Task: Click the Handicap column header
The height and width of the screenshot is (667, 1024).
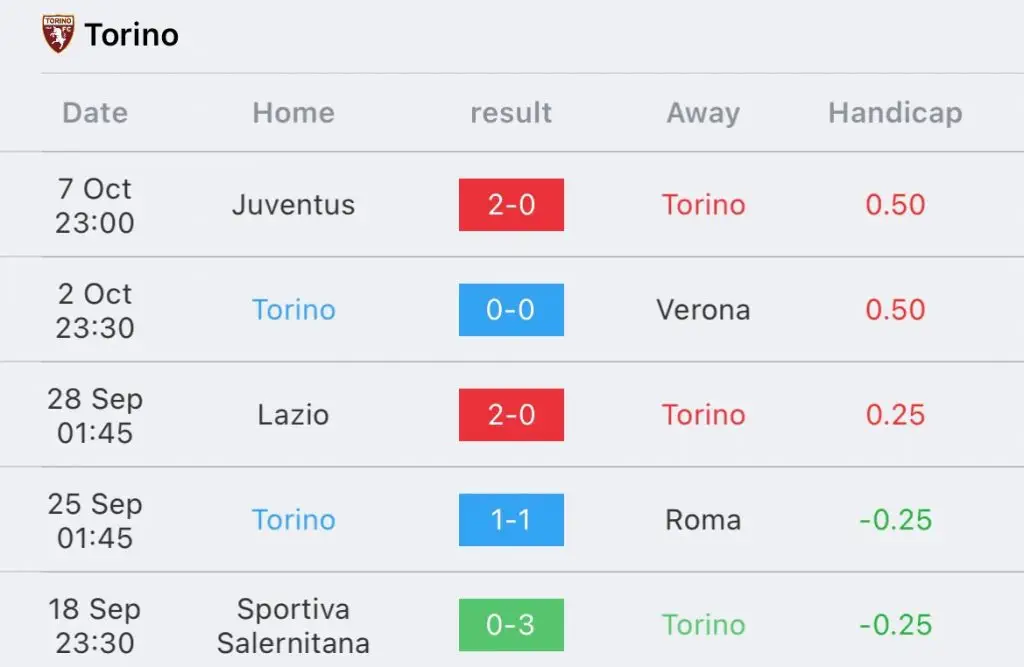Action: [x=895, y=113]
